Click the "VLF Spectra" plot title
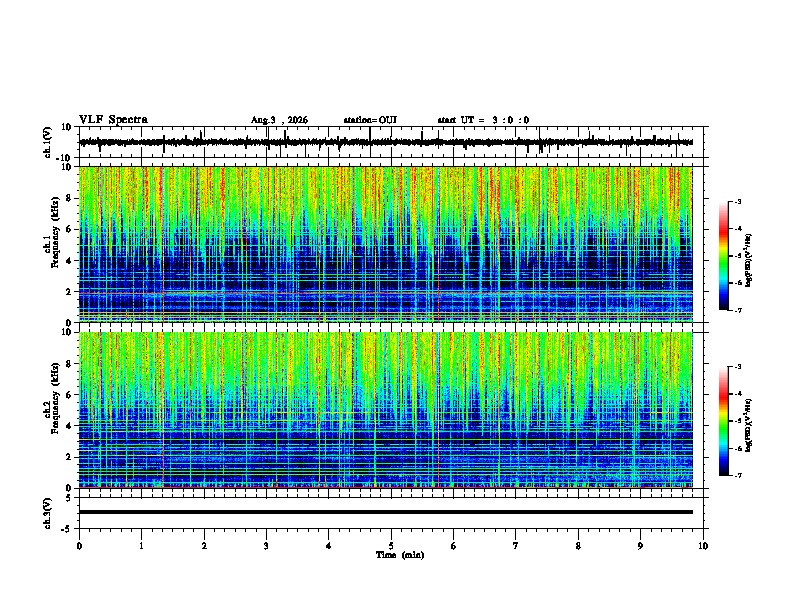Viewport: 792px width, 612px height. pyautogui.click(x=113, y=120)
